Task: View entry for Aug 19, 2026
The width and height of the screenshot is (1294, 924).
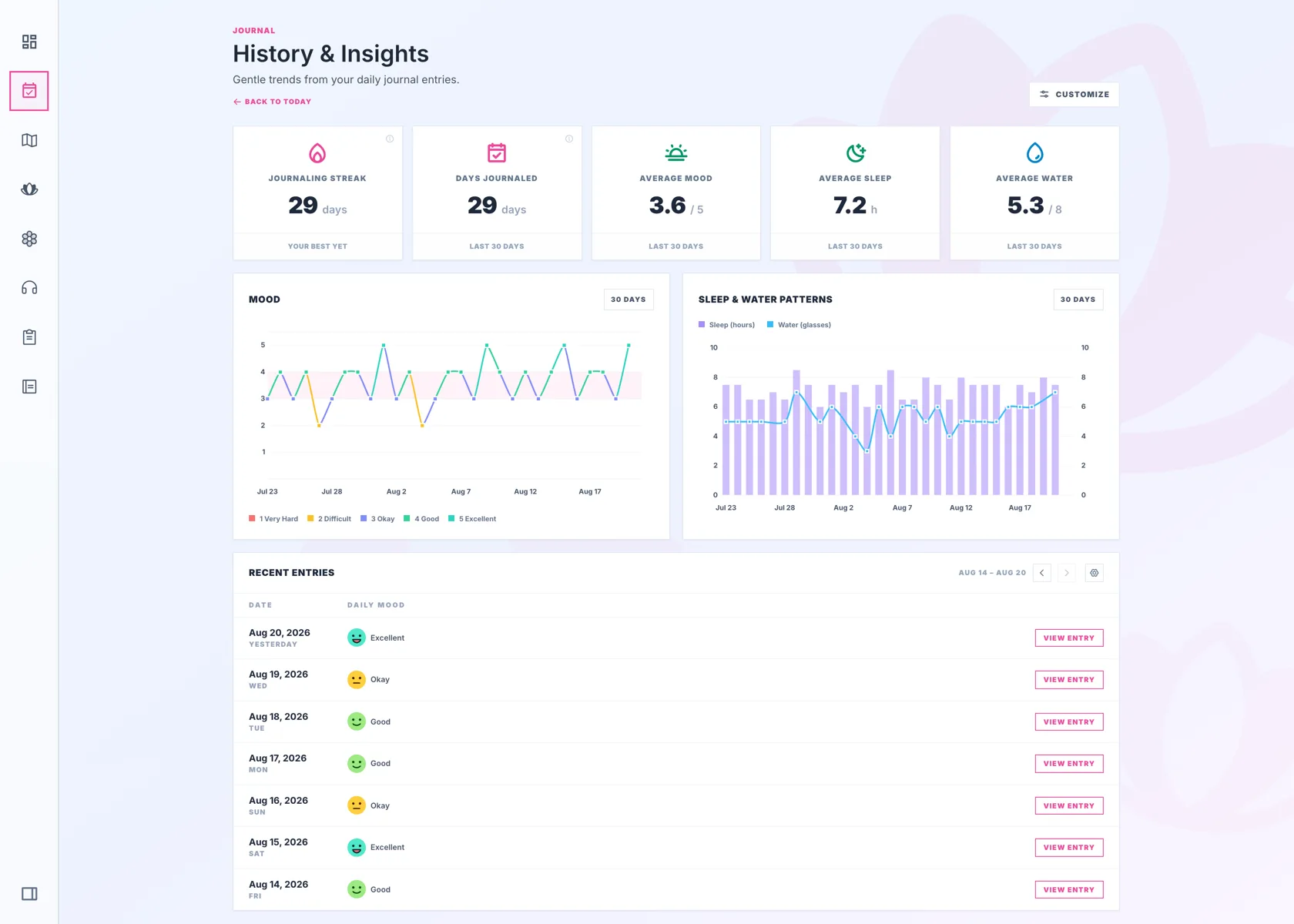Action: [x=1069, y=680]
